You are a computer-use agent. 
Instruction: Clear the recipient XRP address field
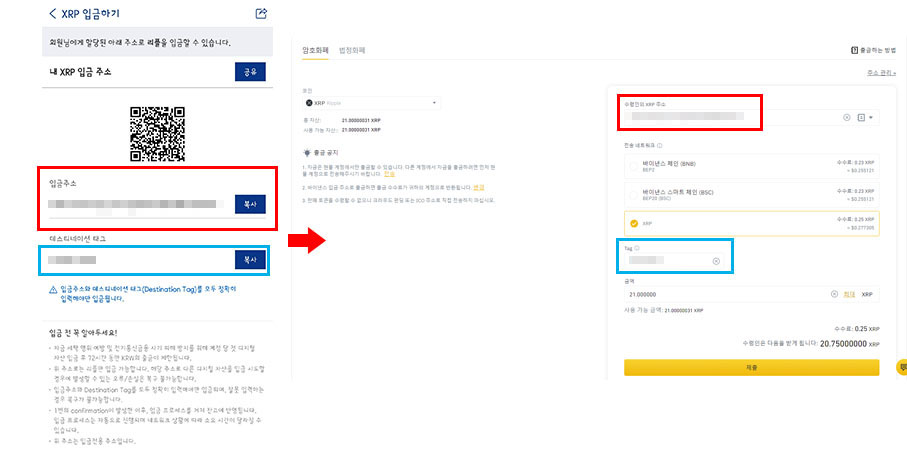pos(847,117)
